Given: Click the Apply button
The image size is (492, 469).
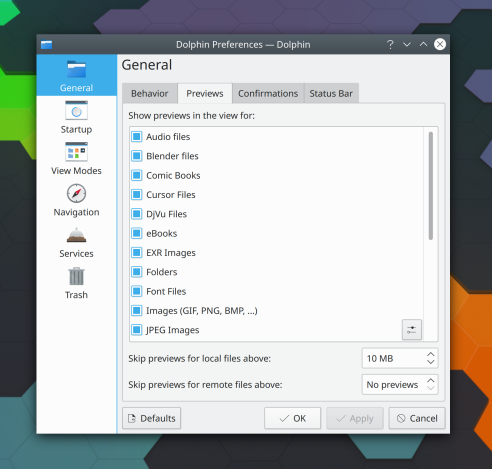Looking at the screenshot, I should tap(355, 418).
